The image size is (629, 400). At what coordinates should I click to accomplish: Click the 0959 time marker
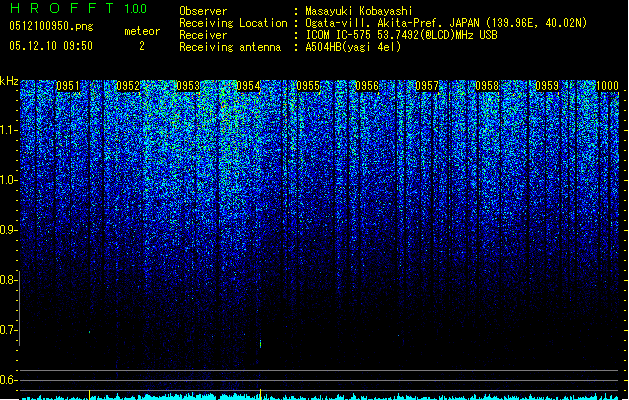point(547,86)
